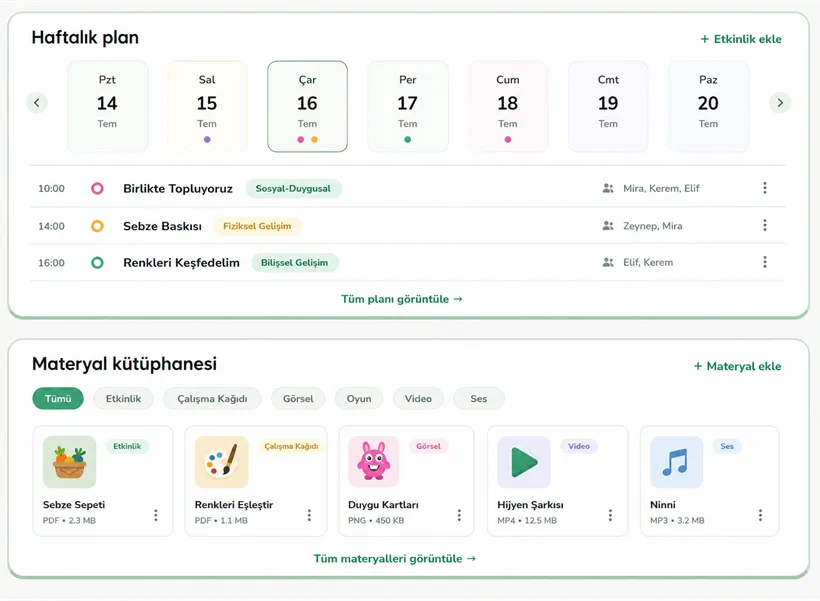Open options menu for Sebze Baskısı
Viewport: 820px width, 601px height.
click(765, 225)
